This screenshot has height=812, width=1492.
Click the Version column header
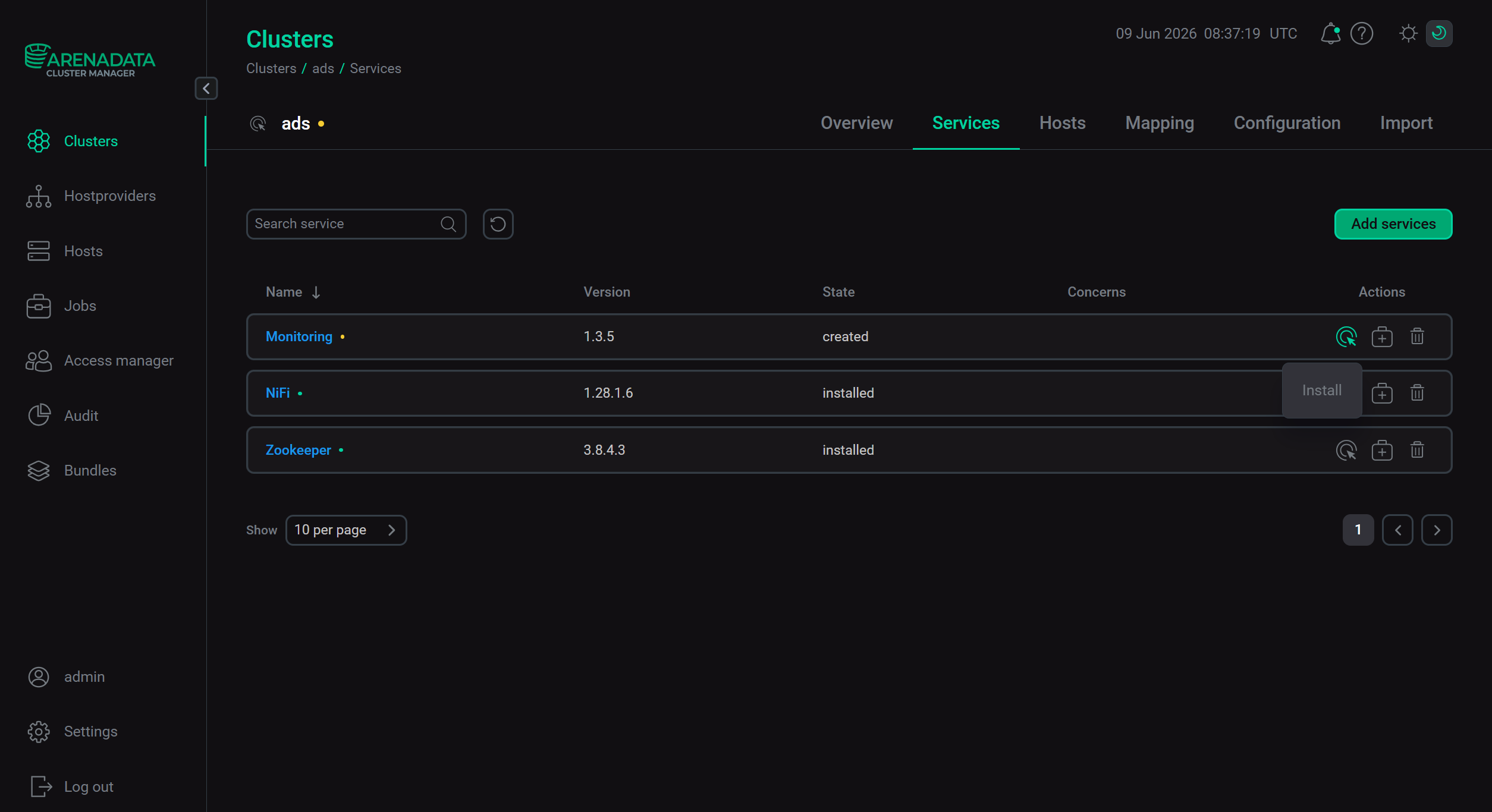click(607, 292)
